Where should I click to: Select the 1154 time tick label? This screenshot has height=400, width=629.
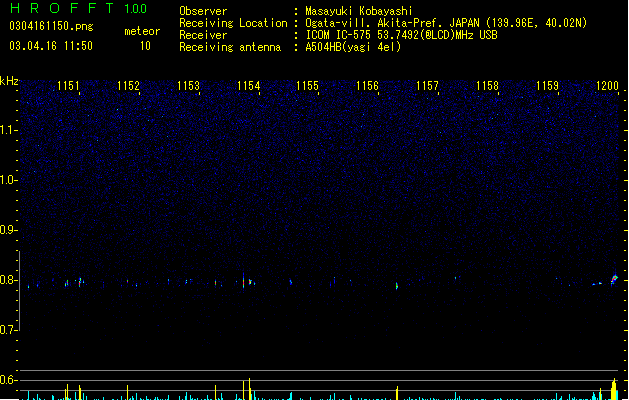click(x=248, y=85)
